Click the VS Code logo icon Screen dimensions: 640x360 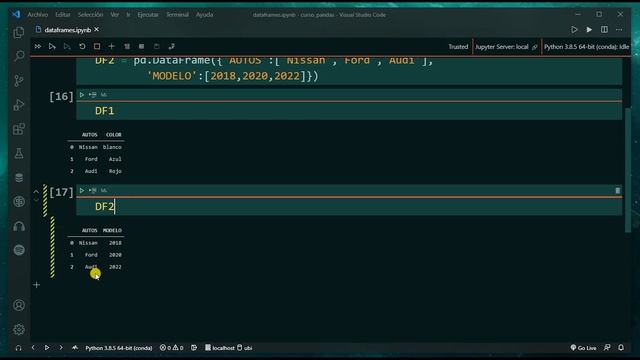pos(16,14)
